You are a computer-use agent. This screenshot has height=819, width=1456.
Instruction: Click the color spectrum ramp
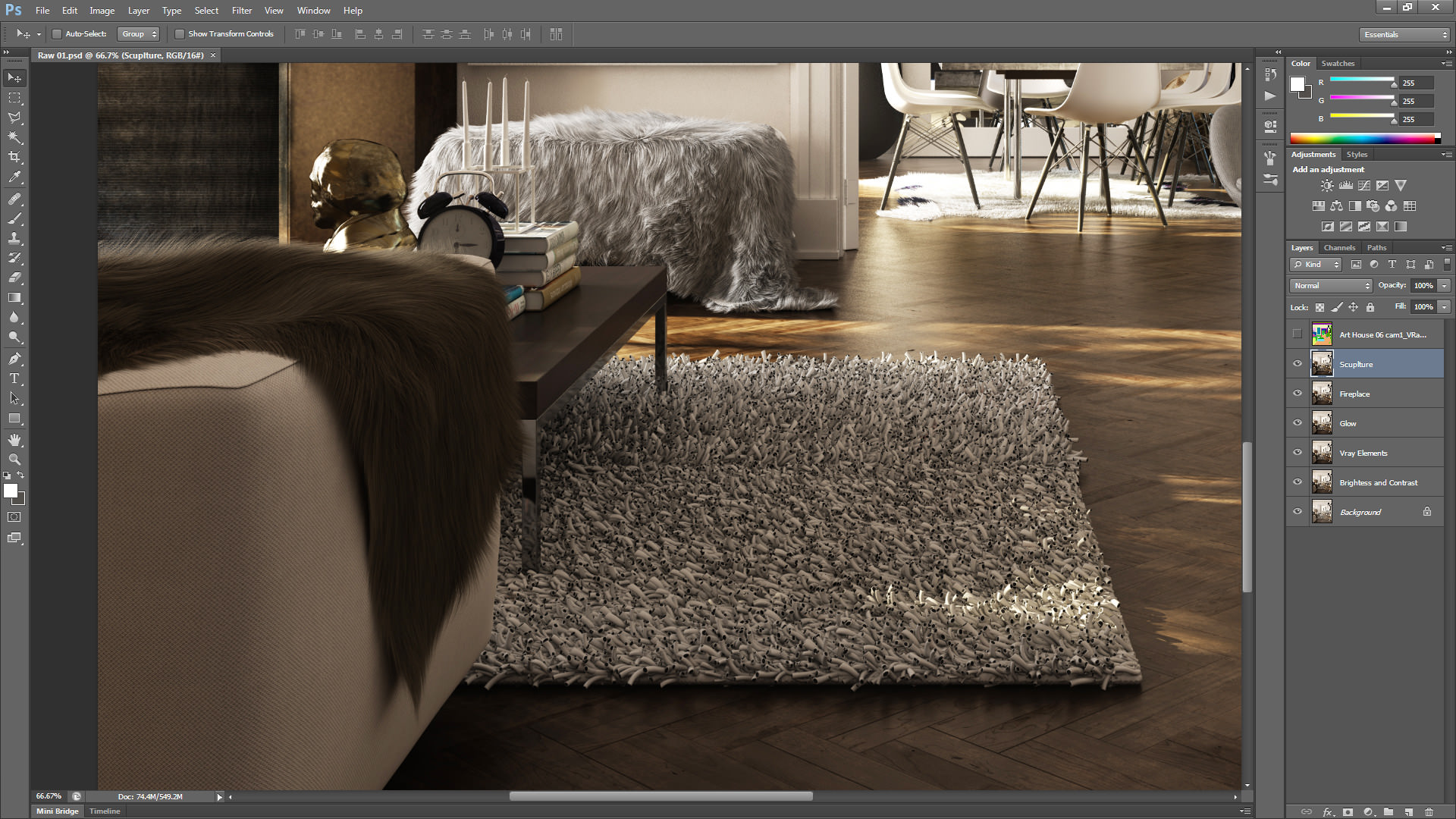(x=1365, y=138)
